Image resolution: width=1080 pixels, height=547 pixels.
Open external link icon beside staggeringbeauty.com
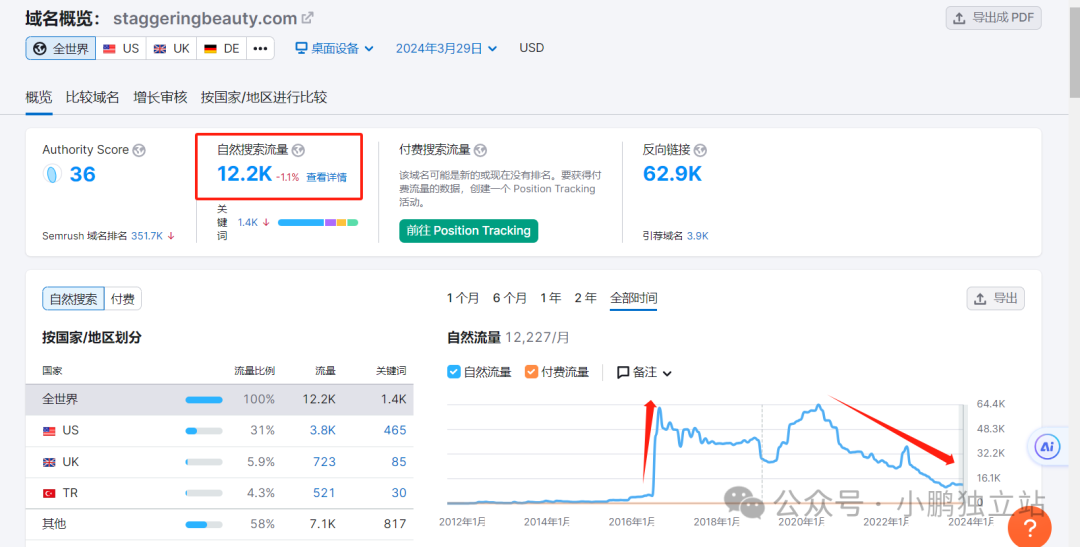point(308,18)
